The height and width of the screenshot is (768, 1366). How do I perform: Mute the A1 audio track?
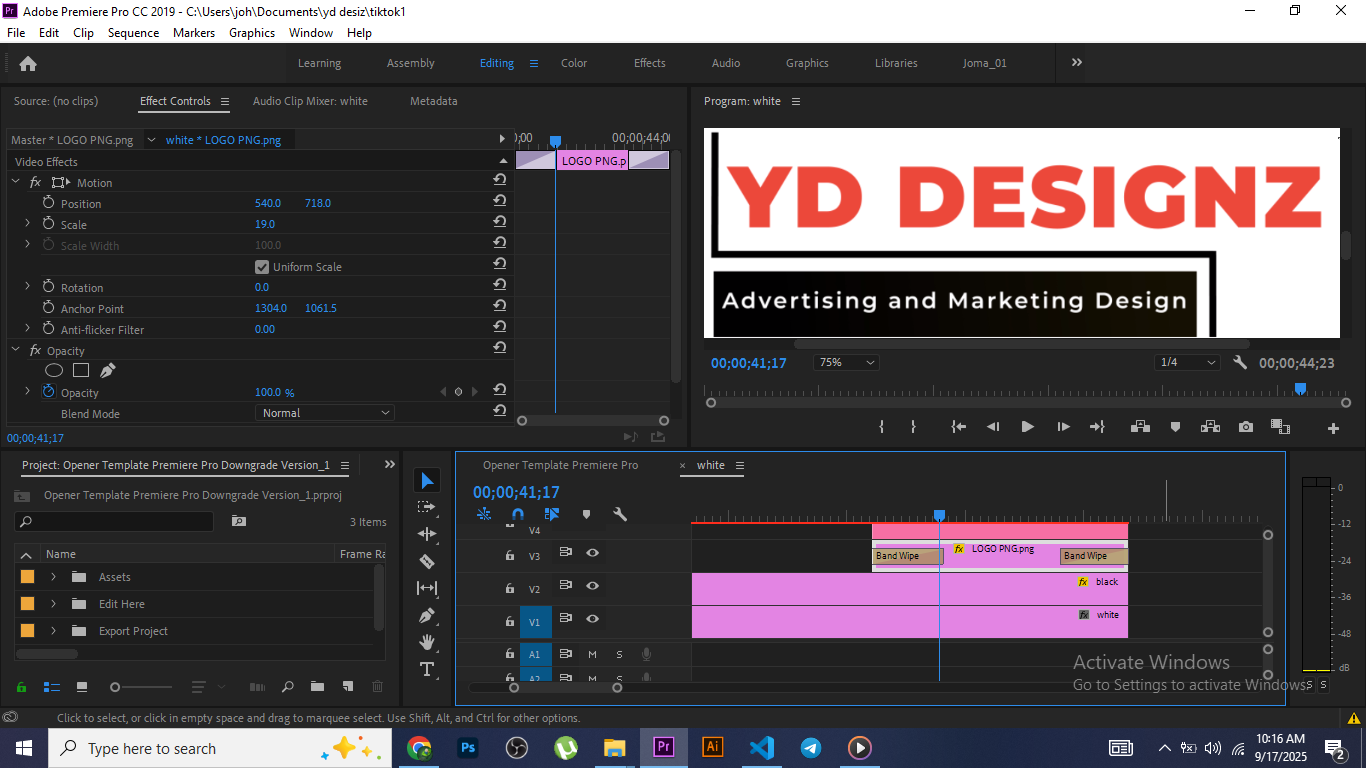pos(593,654)
